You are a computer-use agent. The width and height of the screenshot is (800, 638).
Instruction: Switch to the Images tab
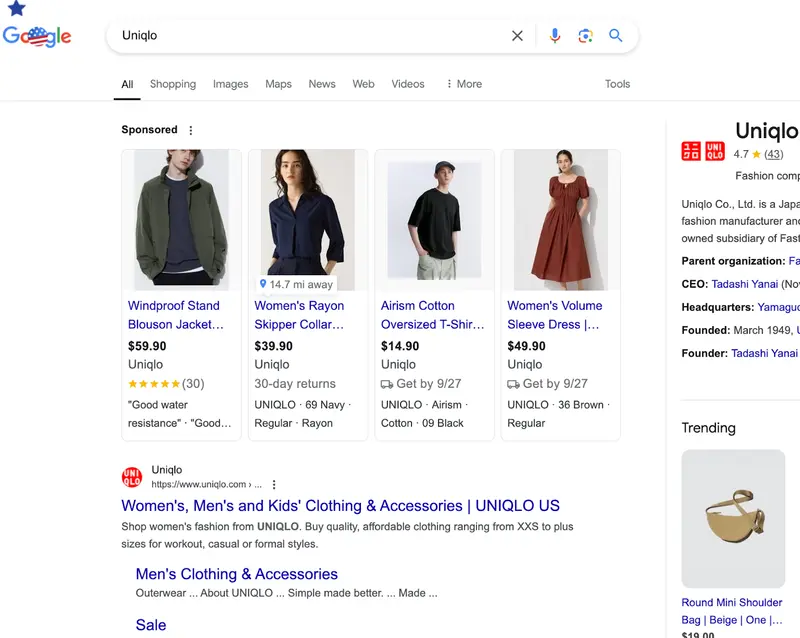[230, 84]
